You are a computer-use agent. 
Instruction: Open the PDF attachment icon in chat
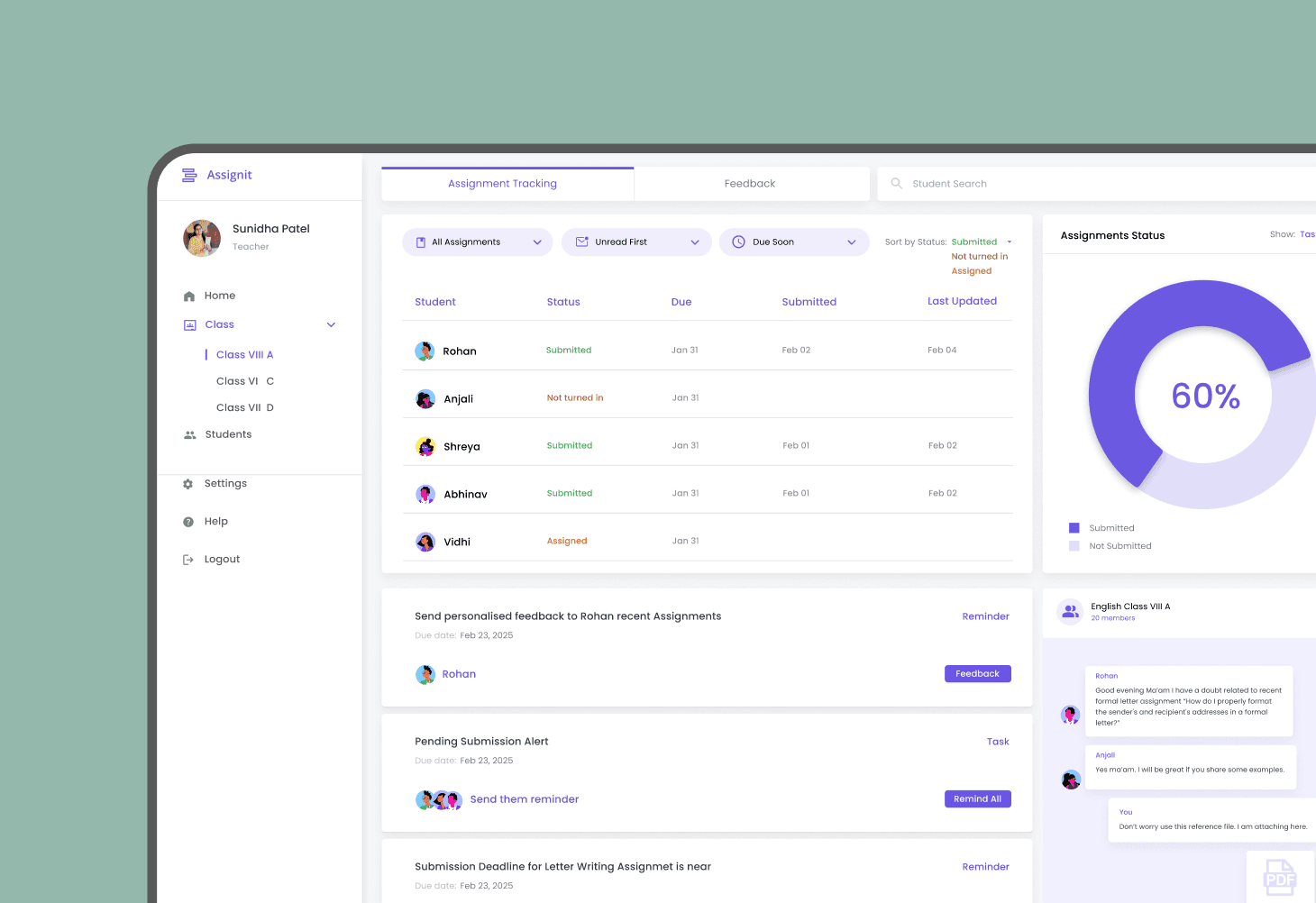pos(1280,877)
